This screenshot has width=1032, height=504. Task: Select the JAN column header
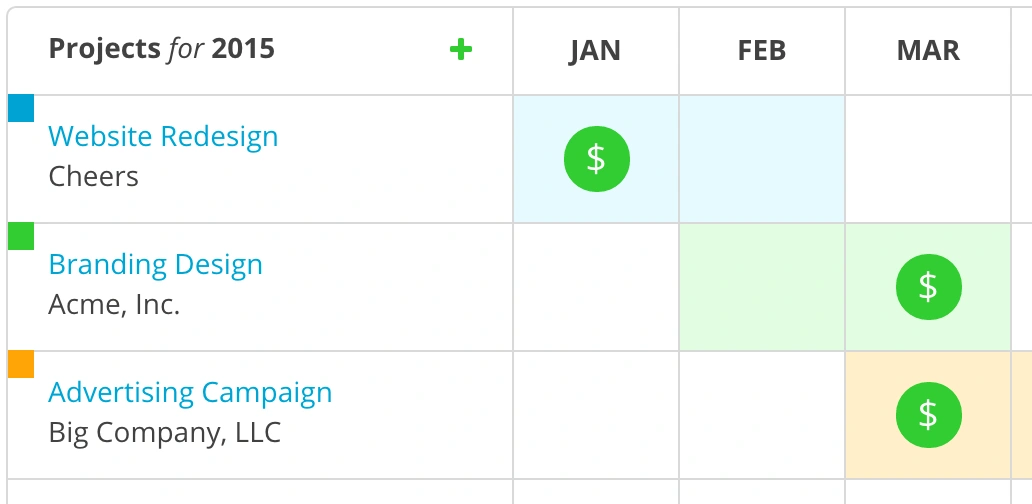pos(595,51)
